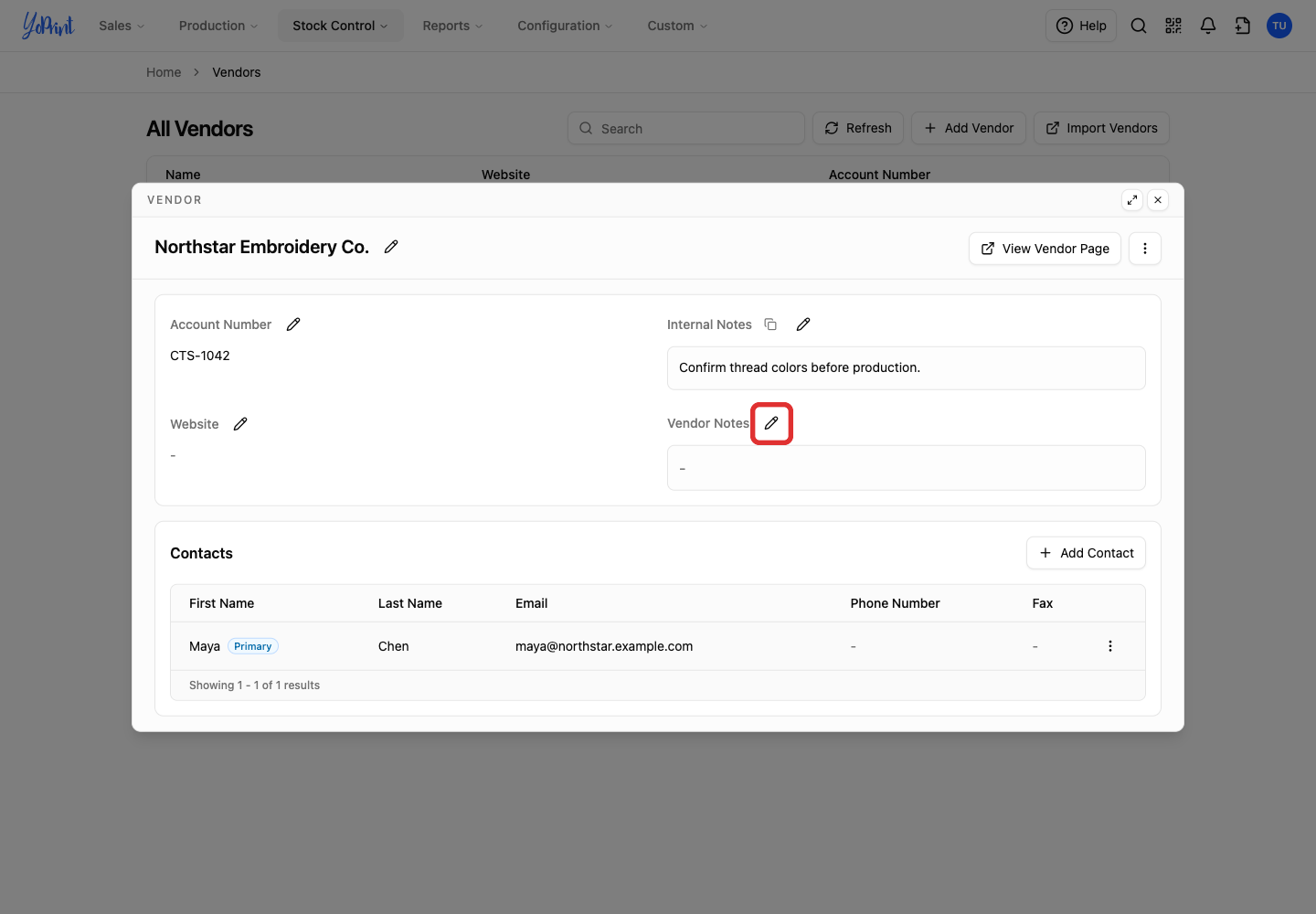This screenshot has height=914, width=1316.
Task: Expand the vendor dialog to fullscreen
Action: [x=1132, y=200]
